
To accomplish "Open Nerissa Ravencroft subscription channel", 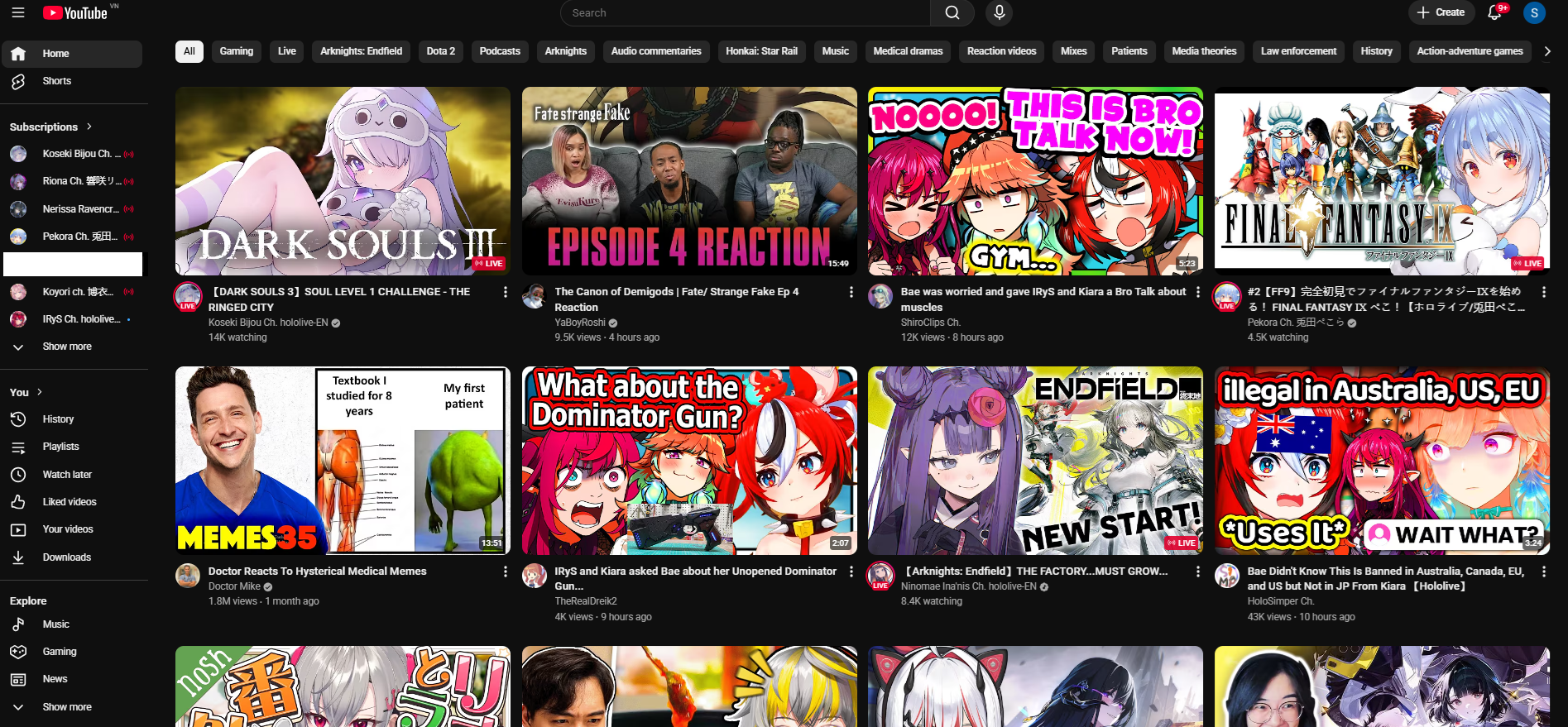I will pyautogui.click(x=73, y=209).
